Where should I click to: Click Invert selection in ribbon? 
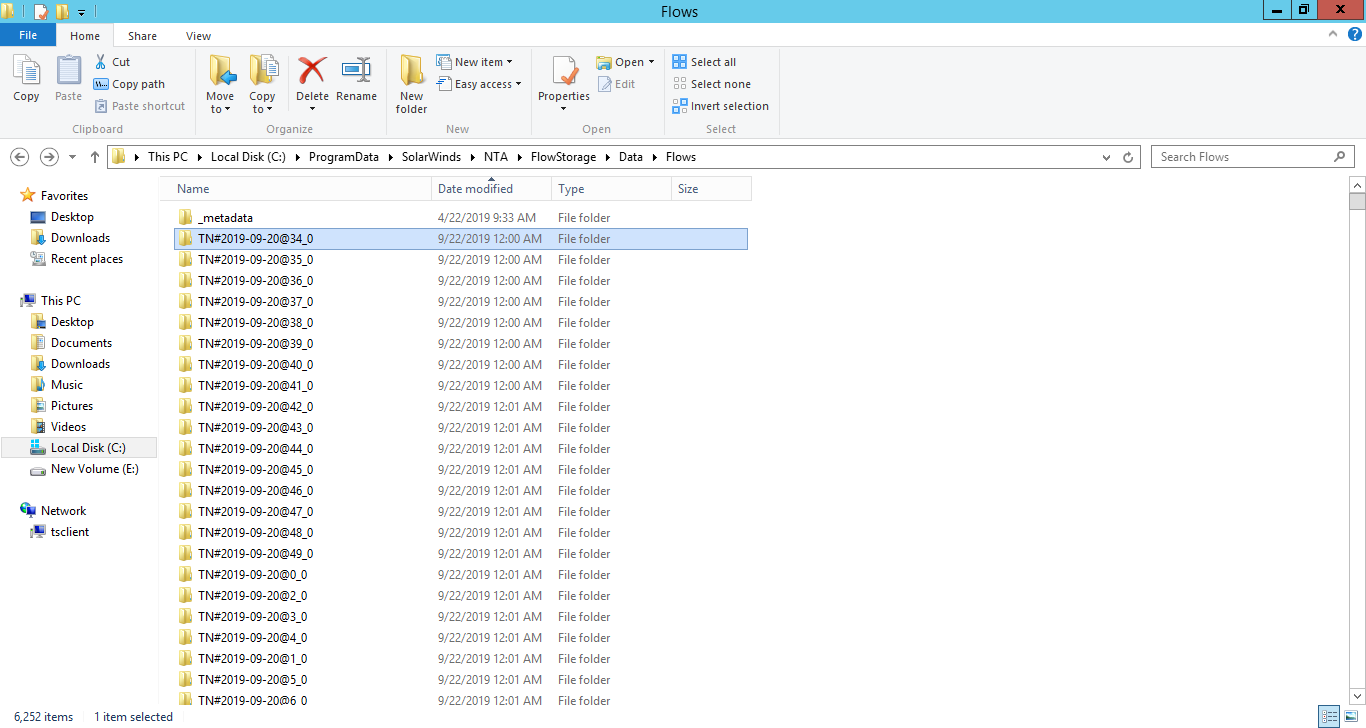720,106
